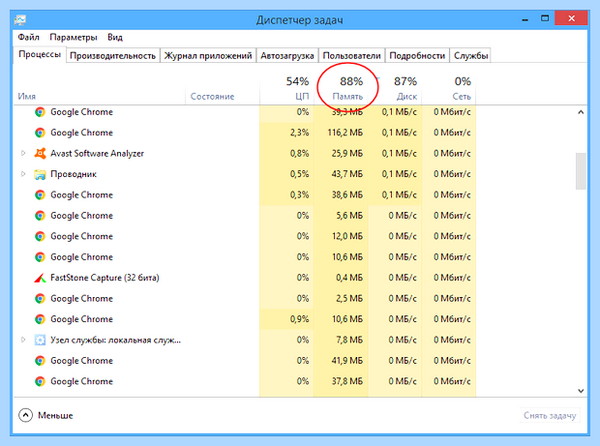Select the Avast Software Analyzer name text

97,153
